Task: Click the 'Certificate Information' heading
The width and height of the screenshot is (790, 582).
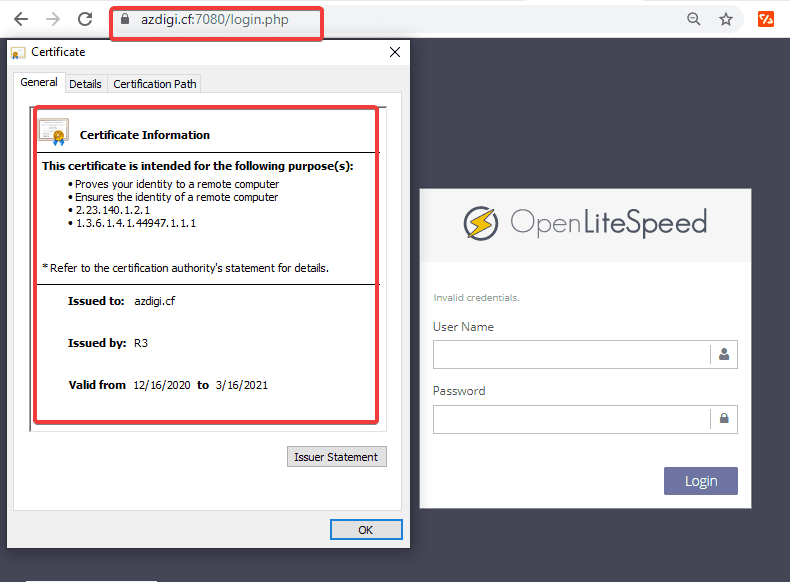Action: pyautogui.click(x=145, y=135)
